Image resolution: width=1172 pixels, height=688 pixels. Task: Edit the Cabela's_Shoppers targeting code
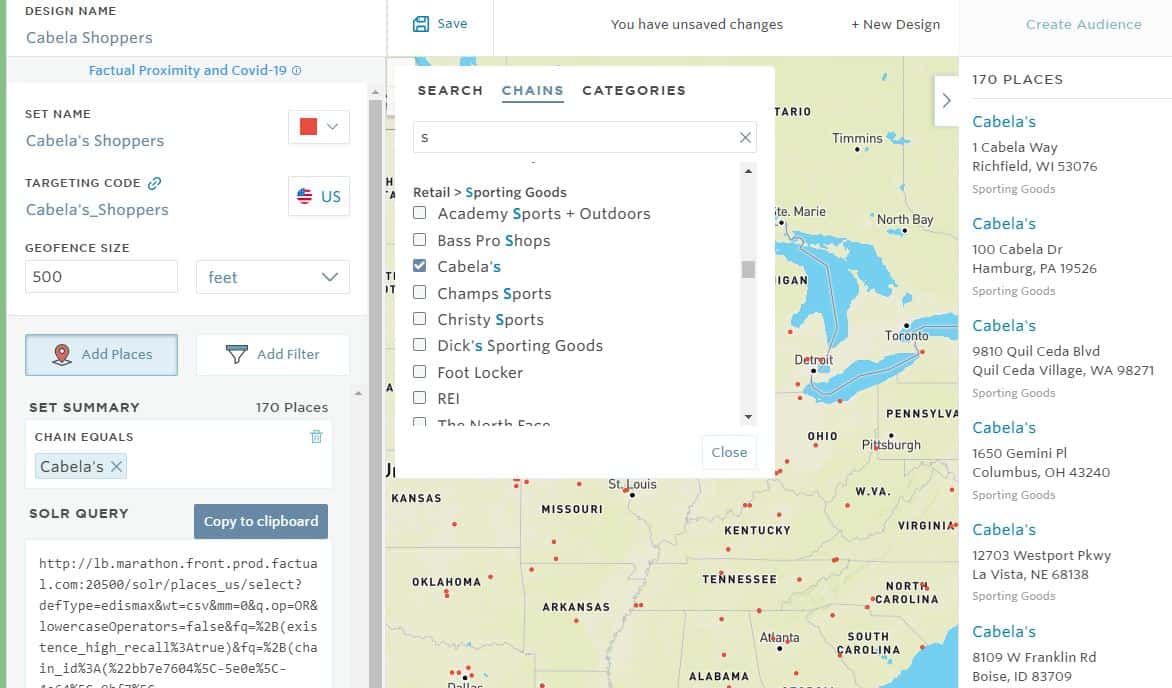click(x=97, y=210)
